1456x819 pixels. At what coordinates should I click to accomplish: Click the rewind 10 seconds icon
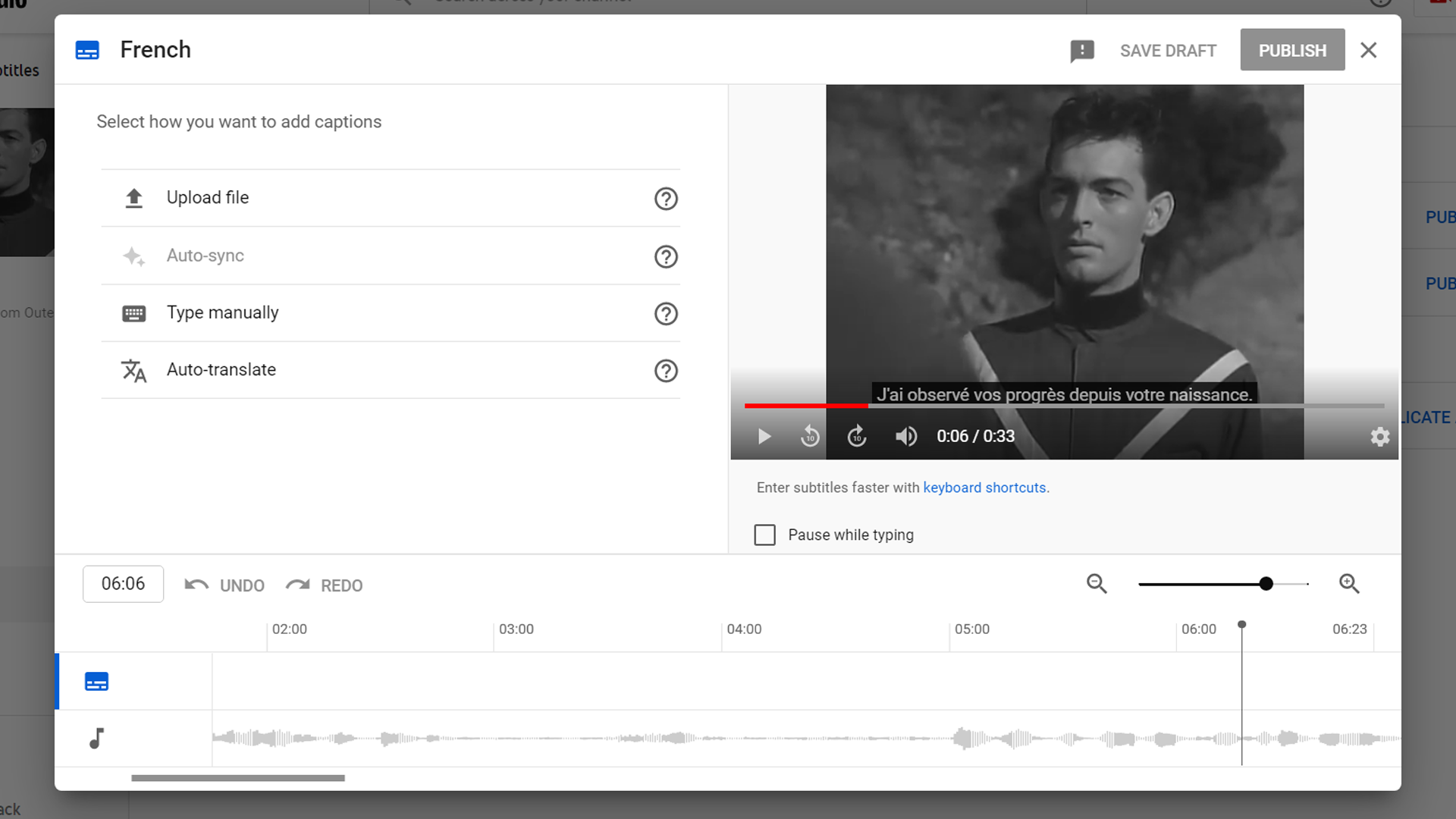click(x=809, y=436)
